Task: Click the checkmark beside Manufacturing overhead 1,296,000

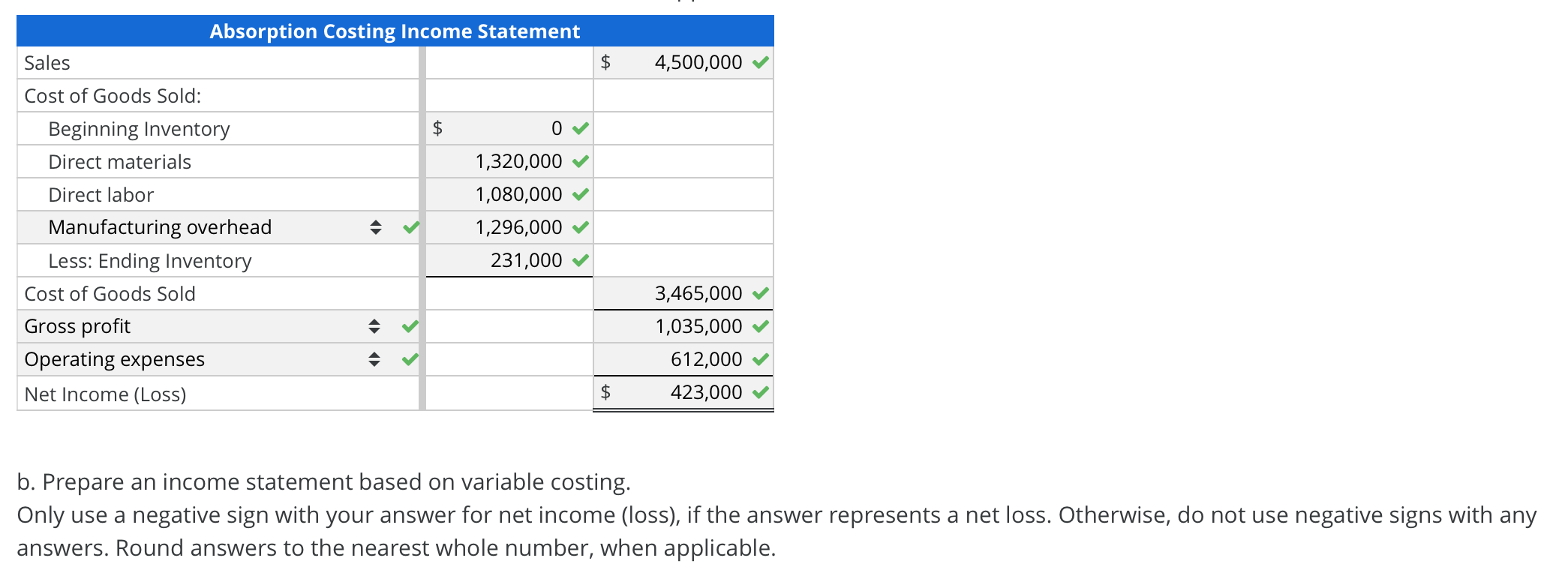Action: (x=579, y=226)
